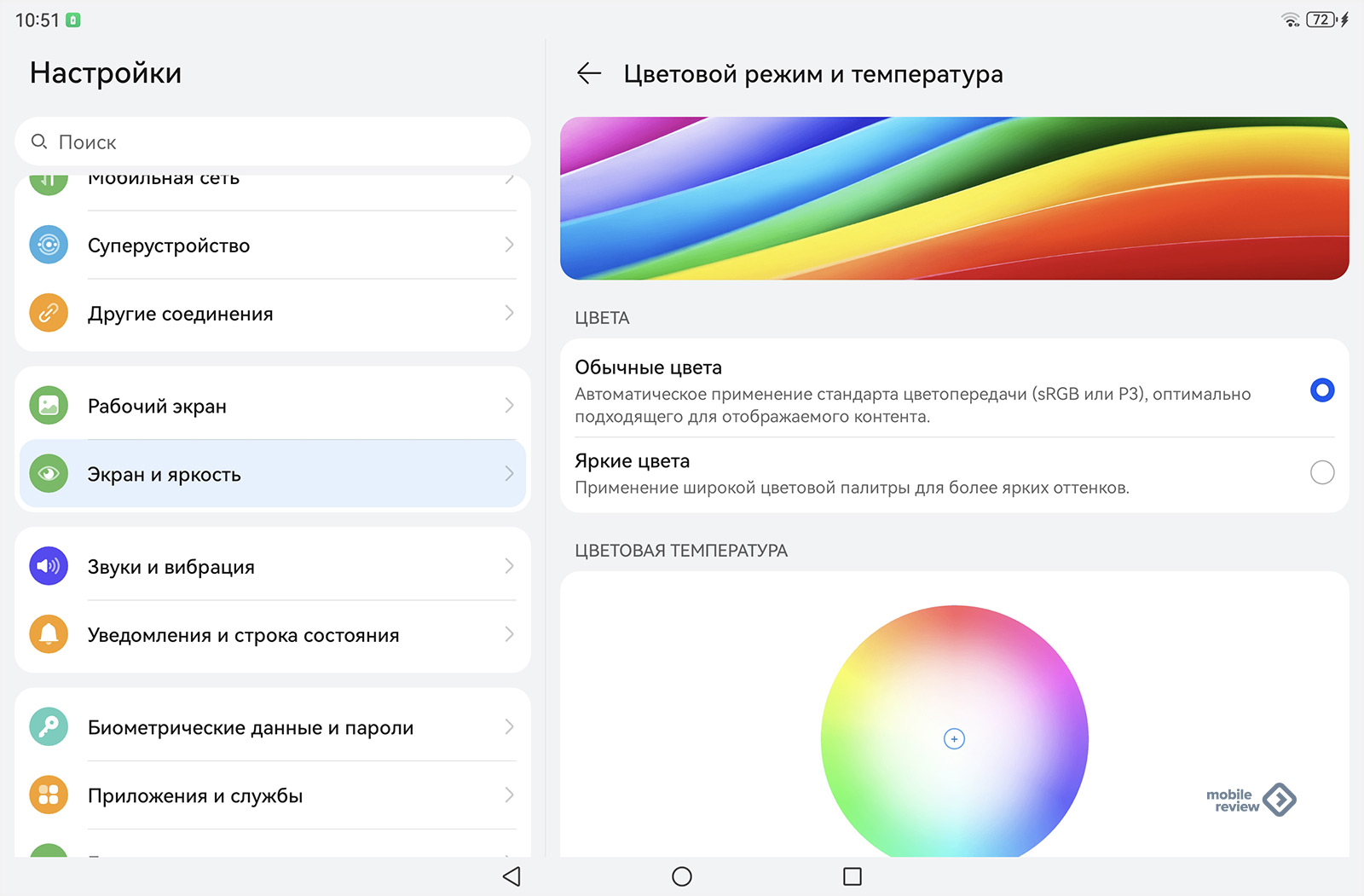Expand the Звуки и вибрация chevron

tap(509, 566)
